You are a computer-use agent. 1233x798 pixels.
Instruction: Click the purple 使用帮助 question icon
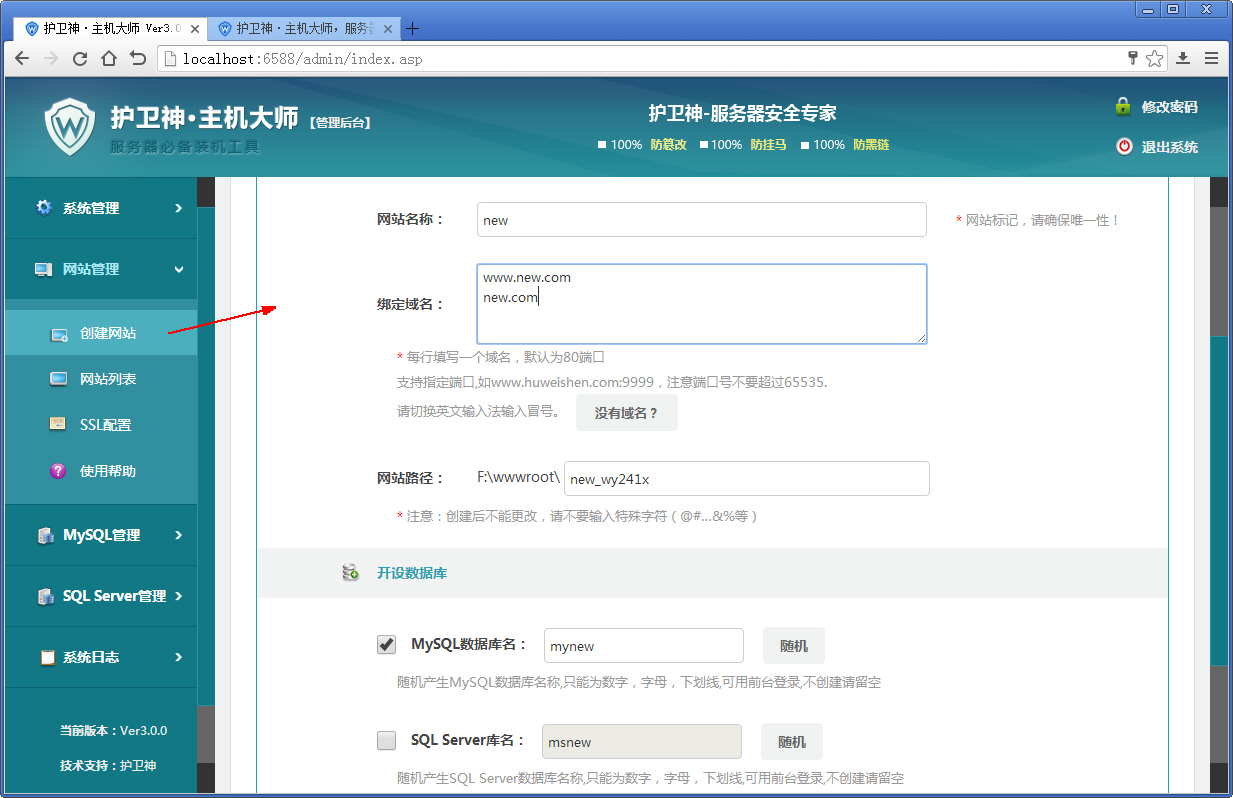click(x=58, y=470)
